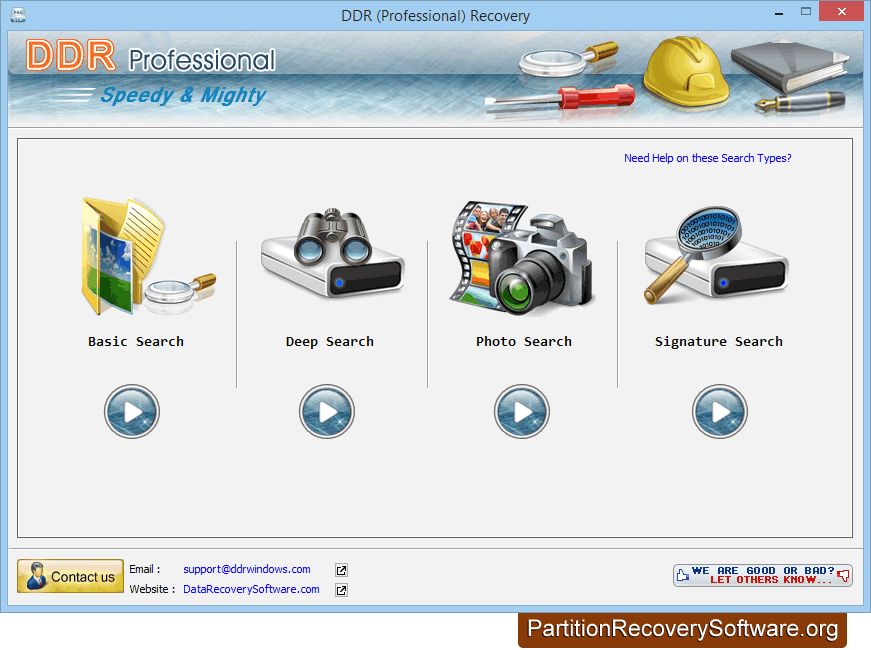Click the Signature Search magnifier drive icon
This screenshot has width=871, height=650.
(716, 255)
